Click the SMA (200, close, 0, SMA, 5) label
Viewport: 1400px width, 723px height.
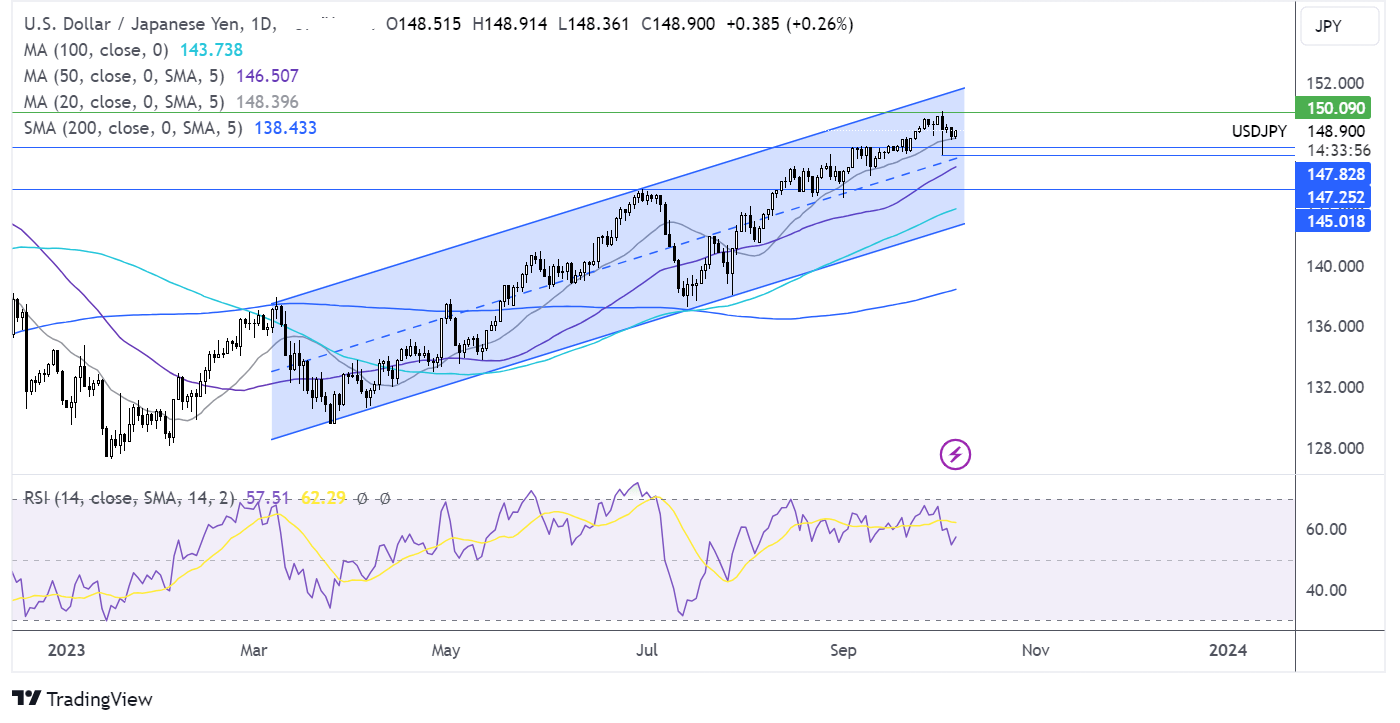(x=132, y=128)
